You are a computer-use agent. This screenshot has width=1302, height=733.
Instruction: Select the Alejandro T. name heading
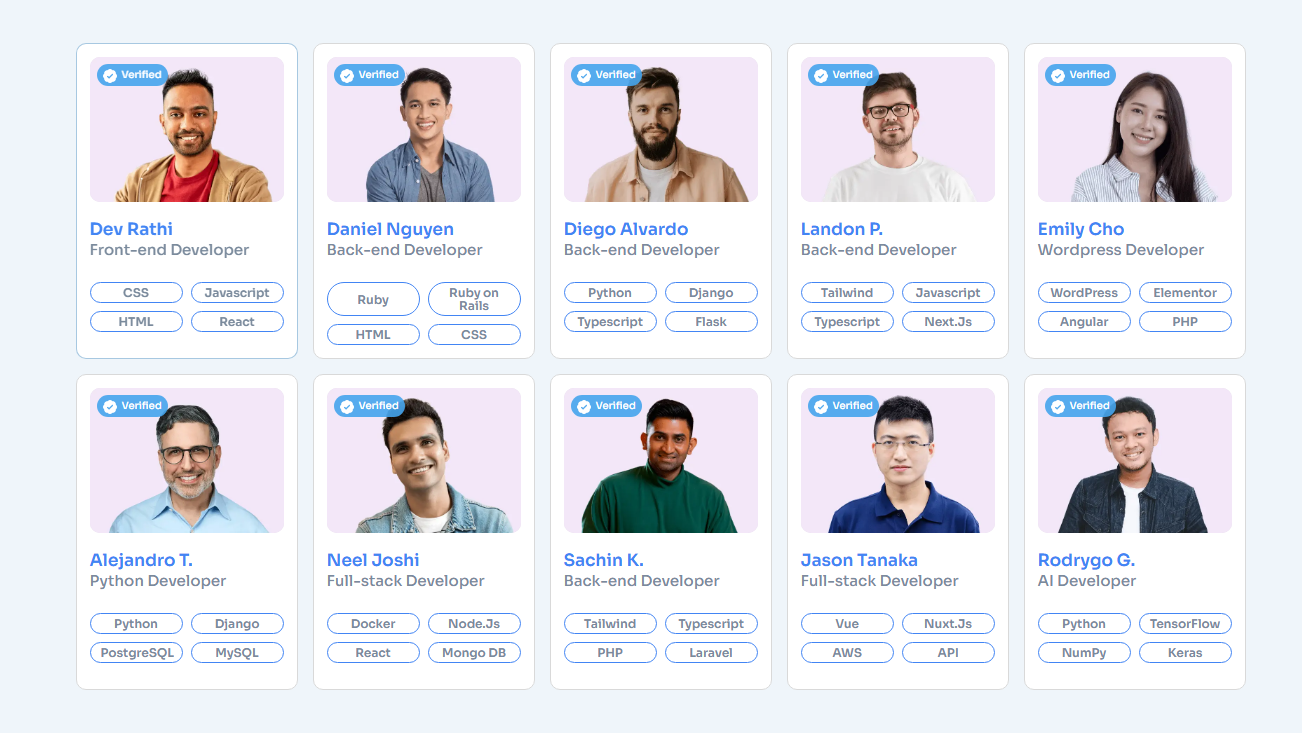click(x=141, y=560)
